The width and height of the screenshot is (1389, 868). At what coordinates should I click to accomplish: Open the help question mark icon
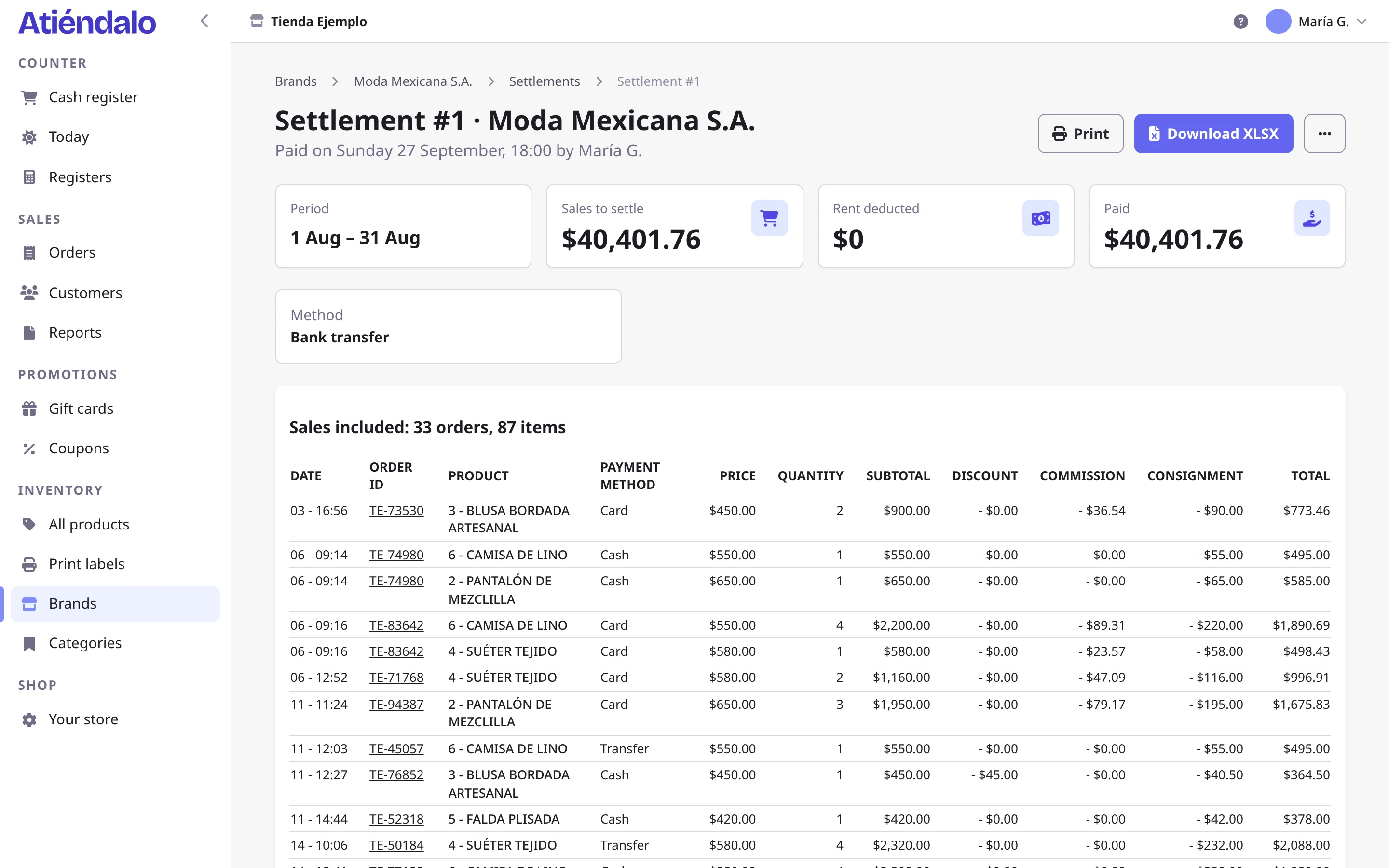point(1240,22)
